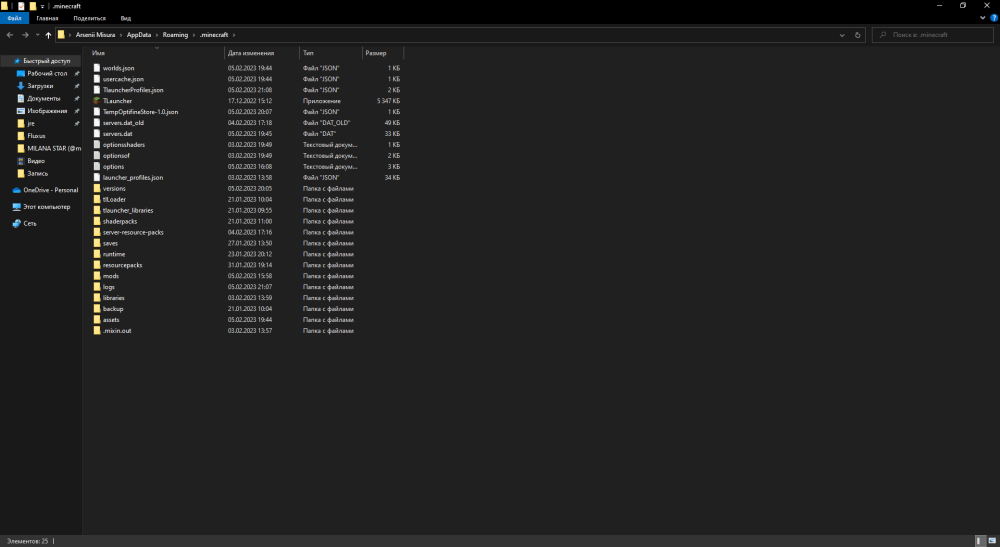This screenshot has width=1000, height=547.
Task: Select TempOptifineStore-1.0.json file name
Action: tap(140, 112)
